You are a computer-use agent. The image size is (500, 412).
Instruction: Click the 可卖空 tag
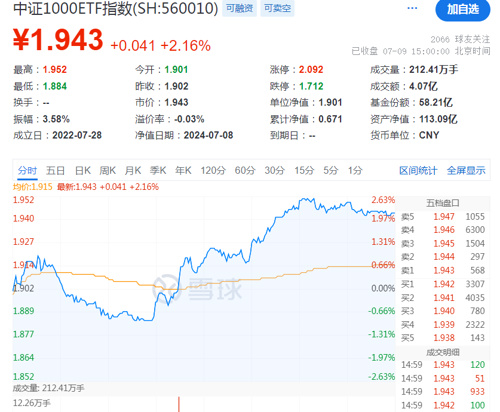pos(277,8)
